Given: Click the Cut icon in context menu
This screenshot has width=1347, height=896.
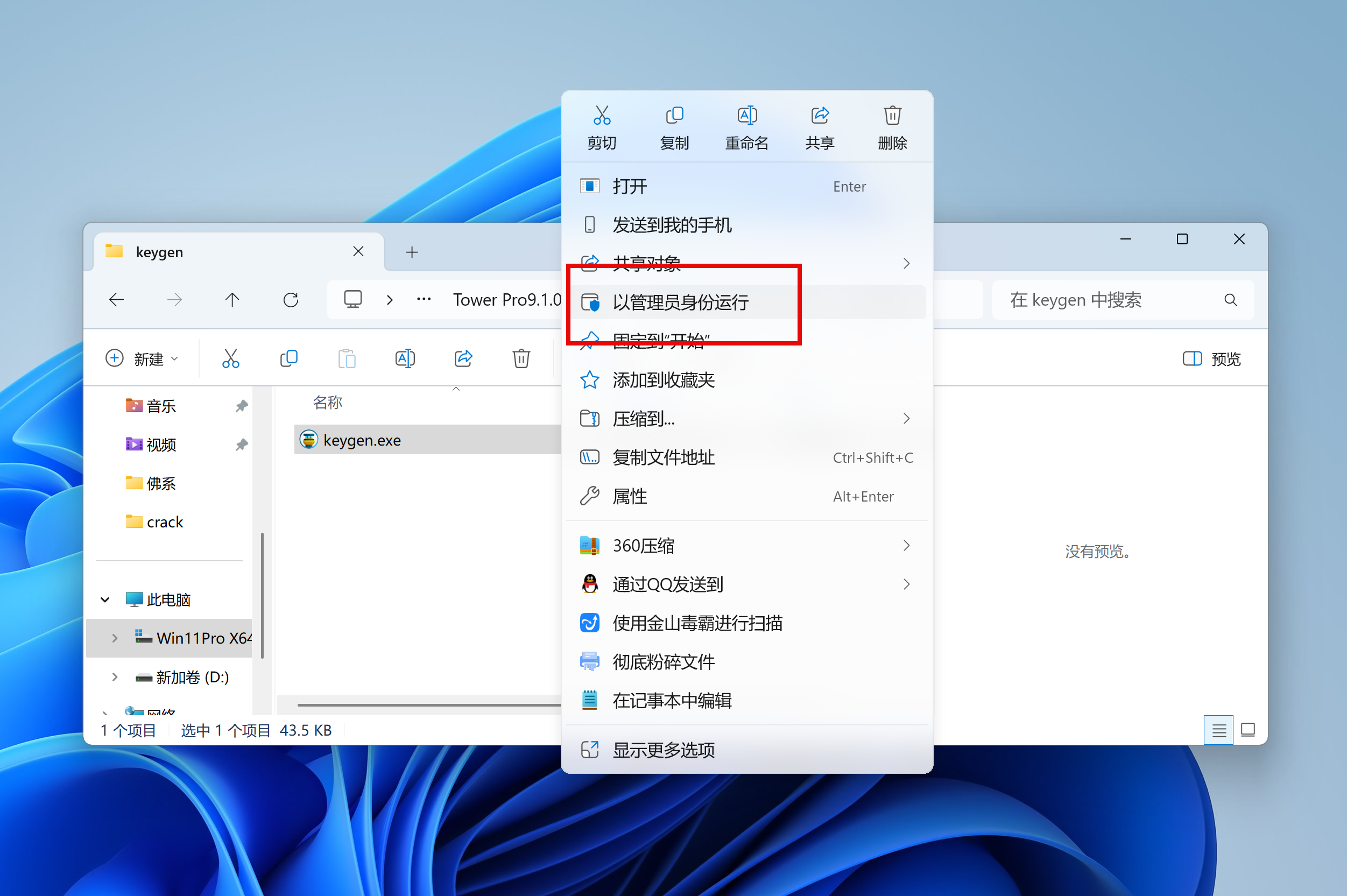Looking at the screenshot, I should (x=601, y=116).
